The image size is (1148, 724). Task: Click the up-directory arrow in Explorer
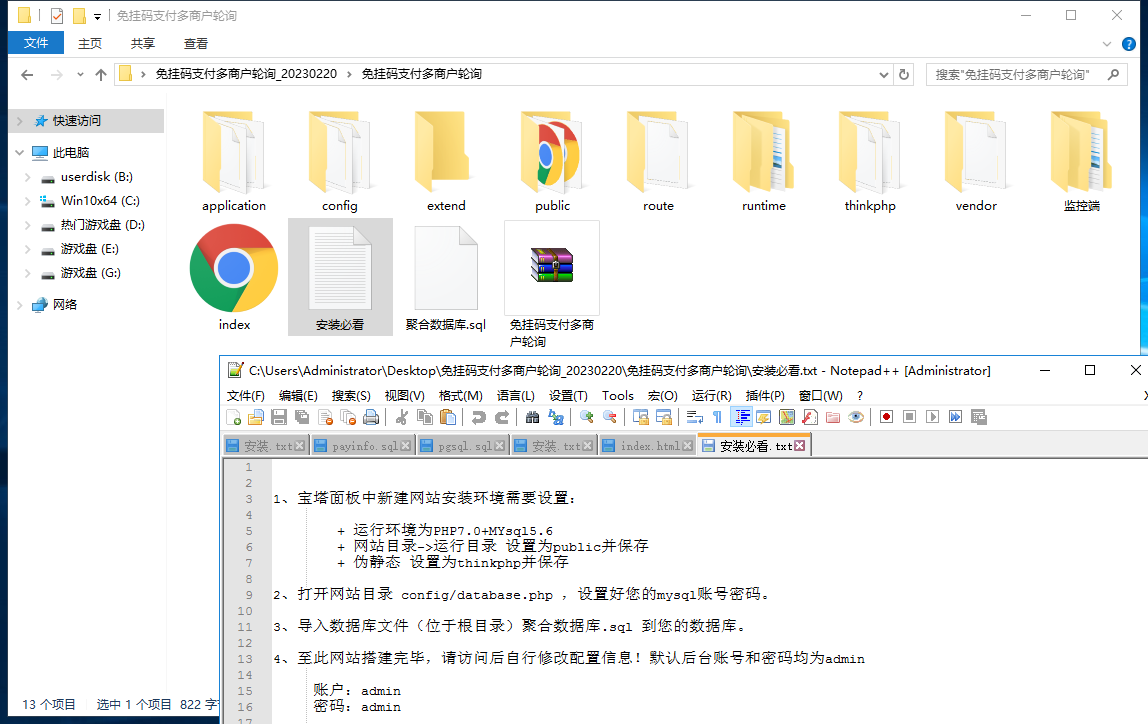click(100, 75)
